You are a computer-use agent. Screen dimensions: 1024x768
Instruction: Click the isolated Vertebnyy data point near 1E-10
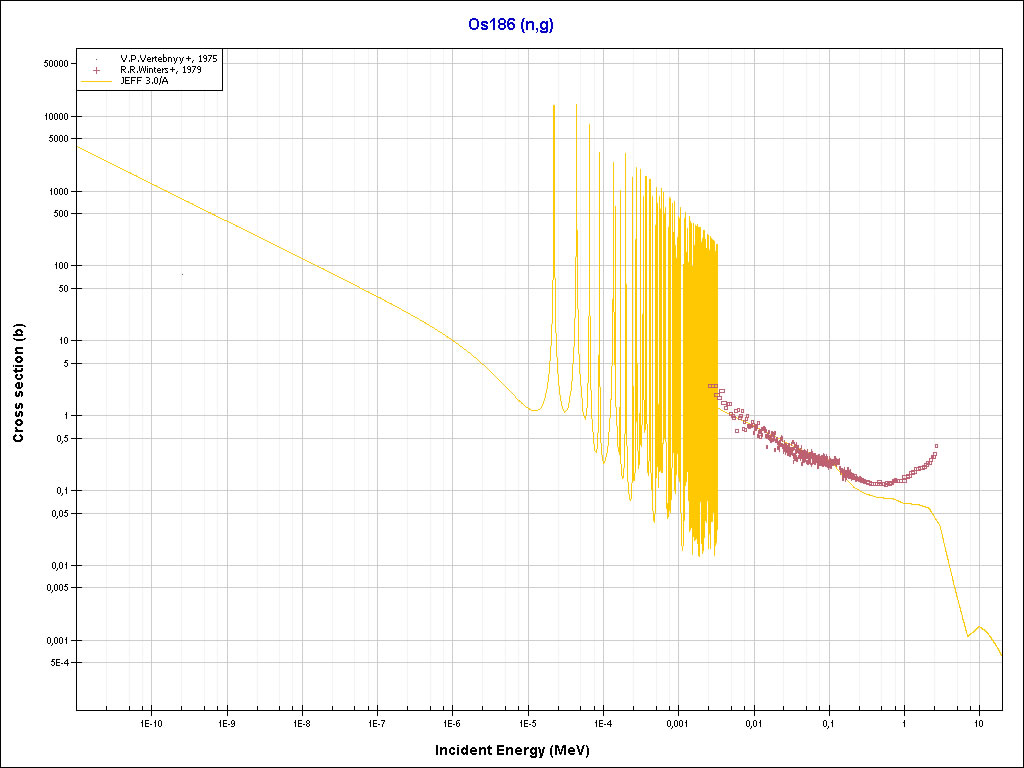182,274
